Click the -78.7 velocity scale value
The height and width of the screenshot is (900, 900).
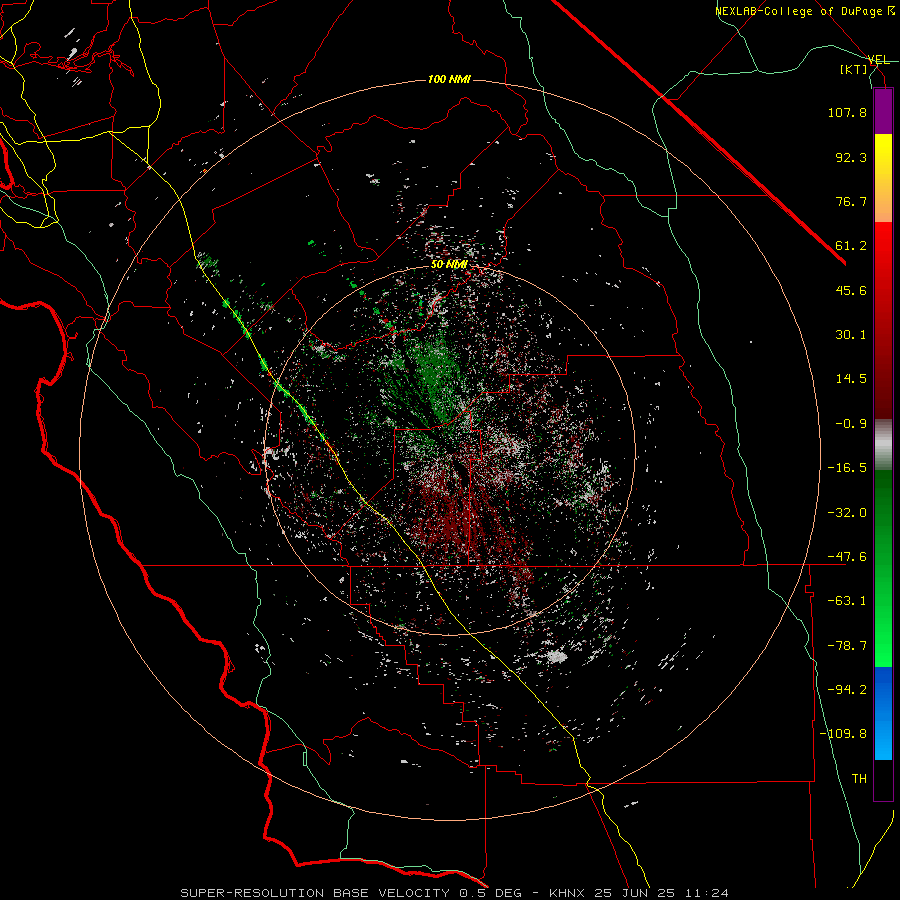847,646
